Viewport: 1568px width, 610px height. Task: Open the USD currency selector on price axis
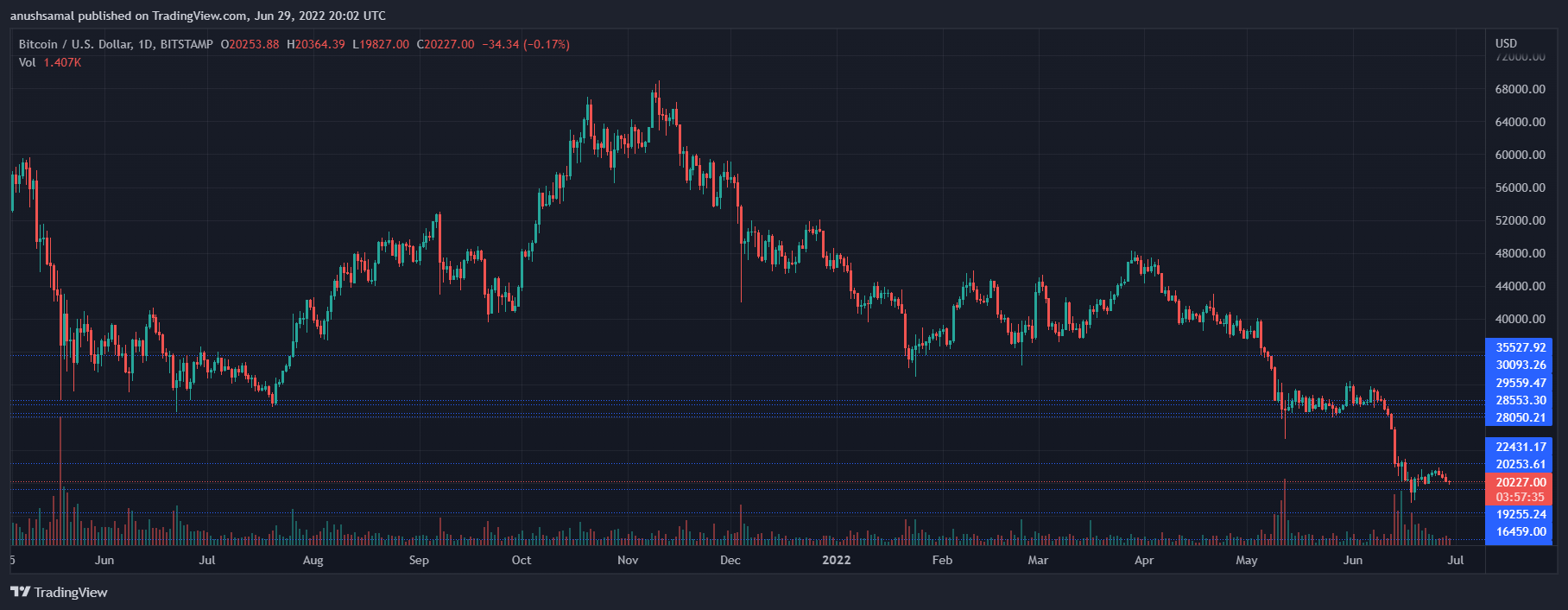click(x=1506, y=43)
